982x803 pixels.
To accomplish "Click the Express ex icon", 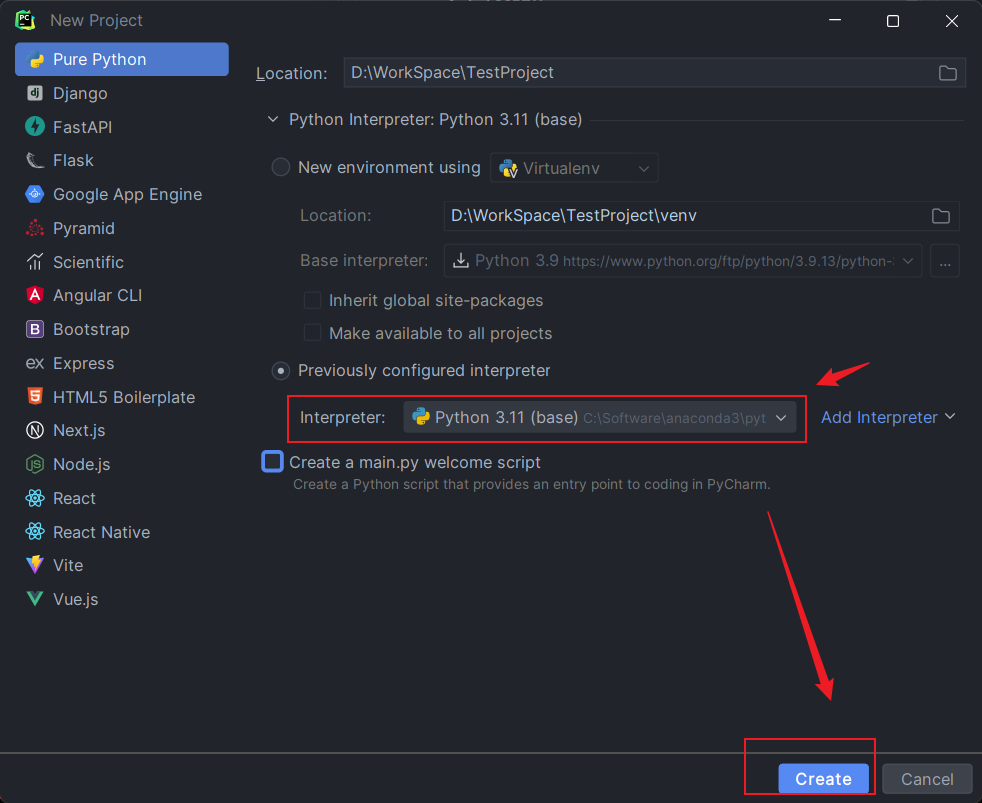I will tap(35, 363).
